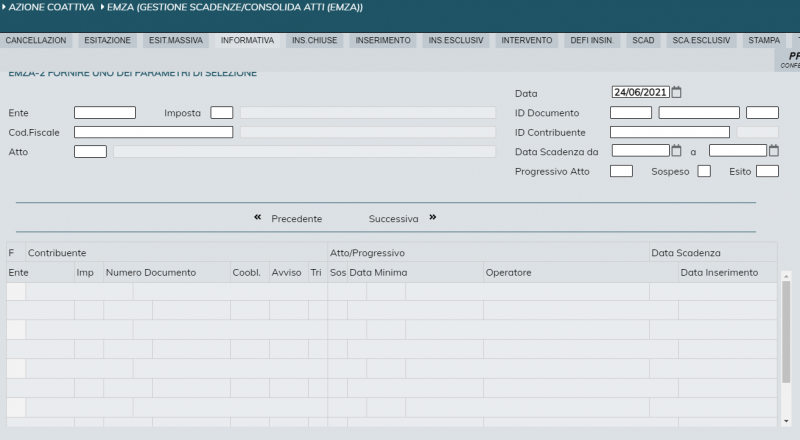Click the Successiva double-arrow icon
The image size is (800, 440).
coord(433,217)
